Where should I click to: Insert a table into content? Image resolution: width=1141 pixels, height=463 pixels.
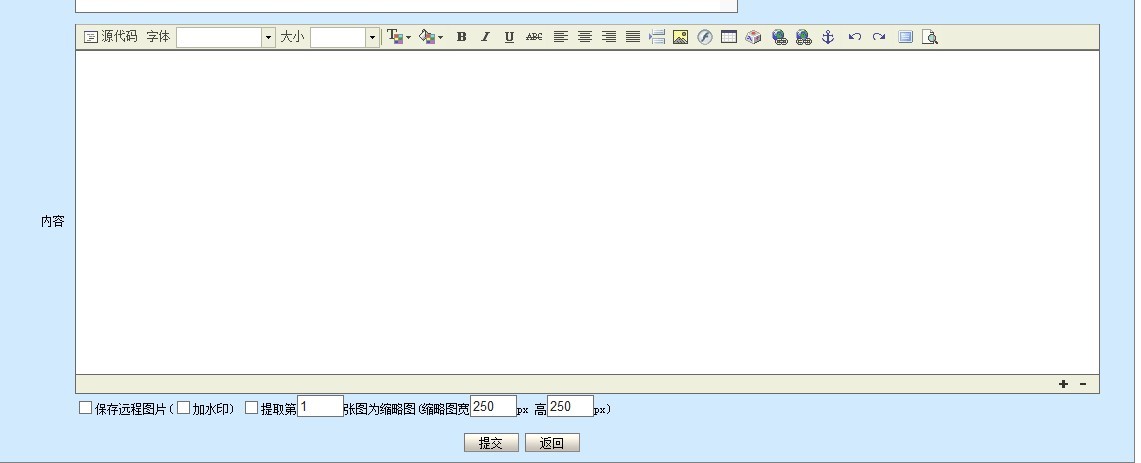tap(729, 37)
